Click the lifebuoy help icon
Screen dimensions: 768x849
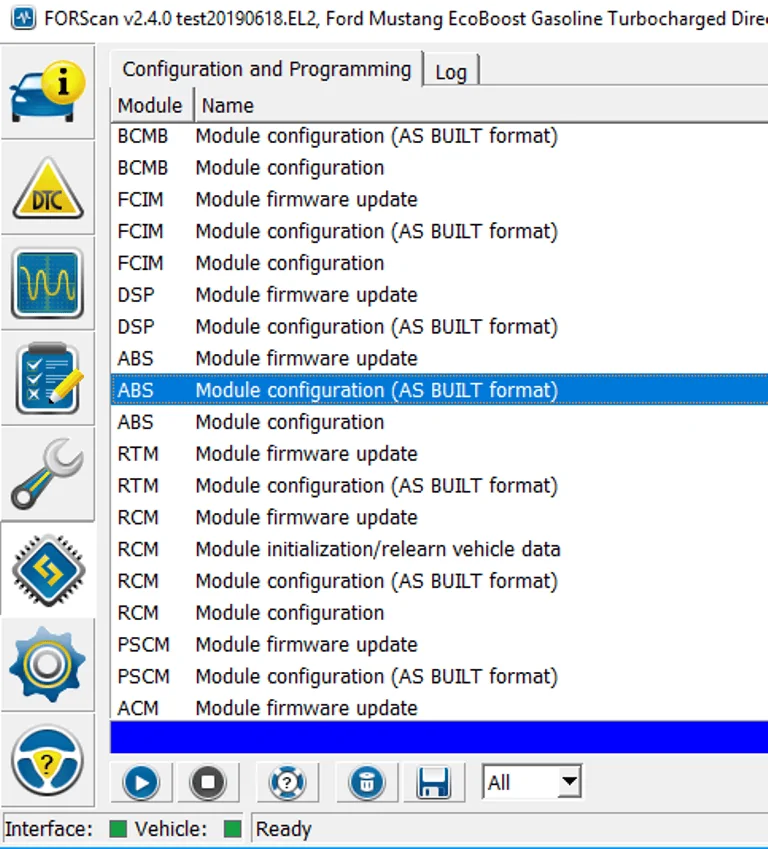click(x=287, y=782)
